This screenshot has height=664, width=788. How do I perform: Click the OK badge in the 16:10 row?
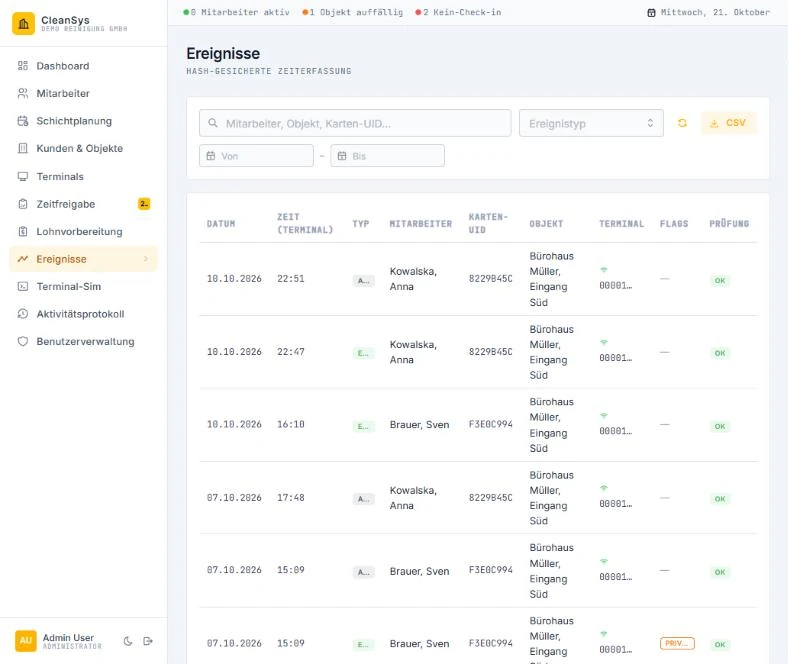720,426
